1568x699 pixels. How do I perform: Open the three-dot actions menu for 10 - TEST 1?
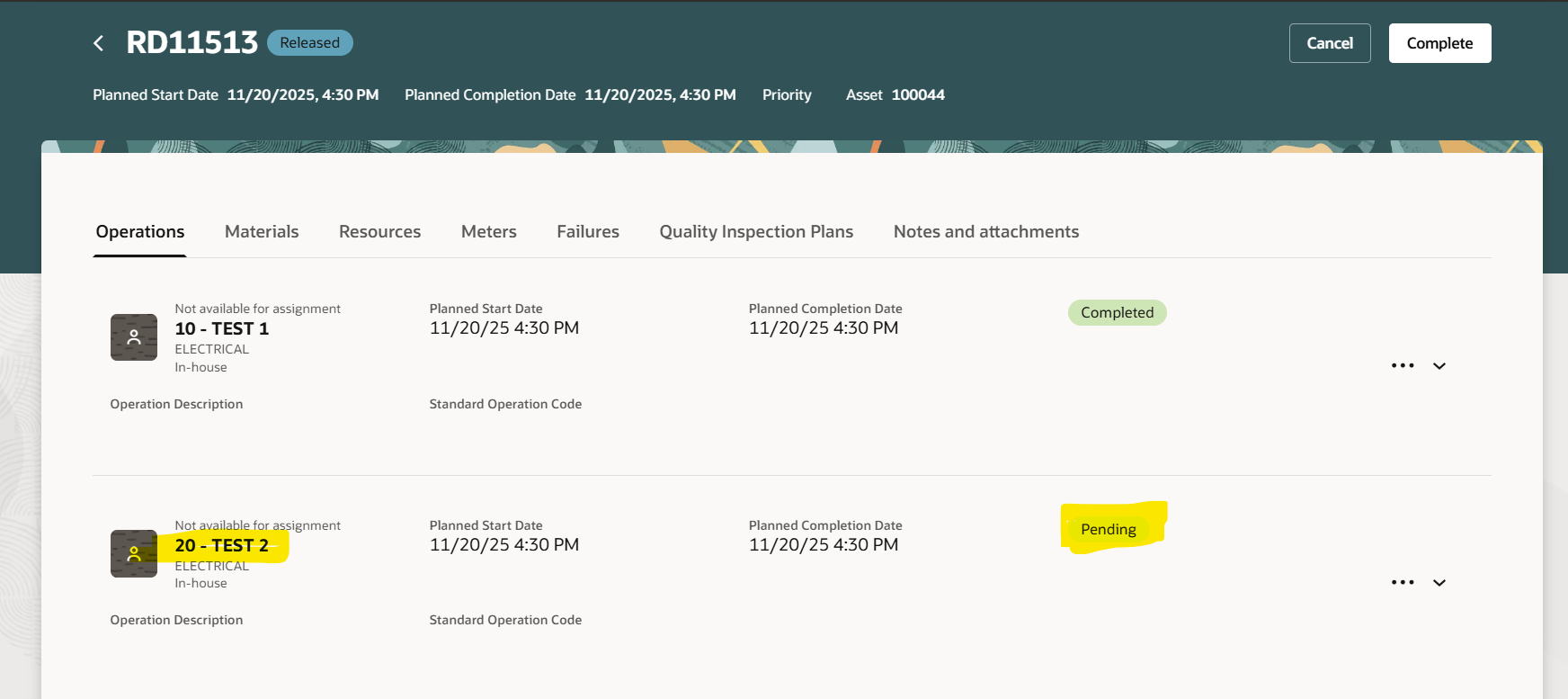pos(1403,365)
